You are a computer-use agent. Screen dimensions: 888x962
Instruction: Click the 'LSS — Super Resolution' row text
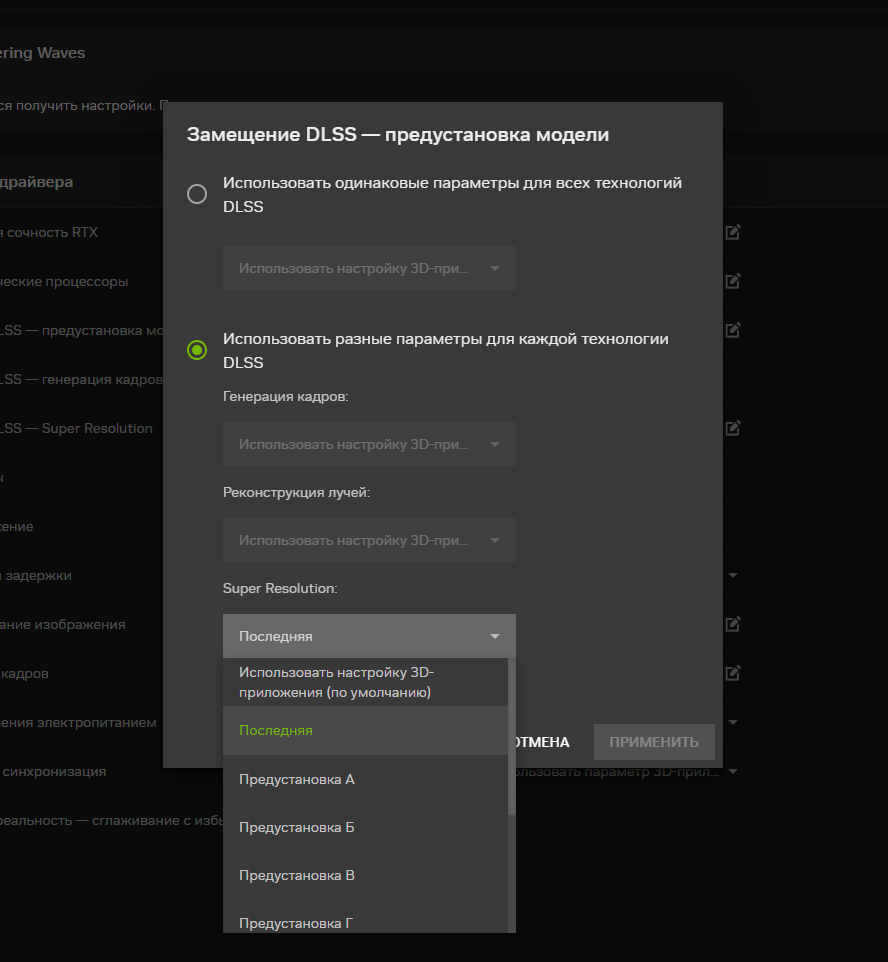[x=76, y=428]
